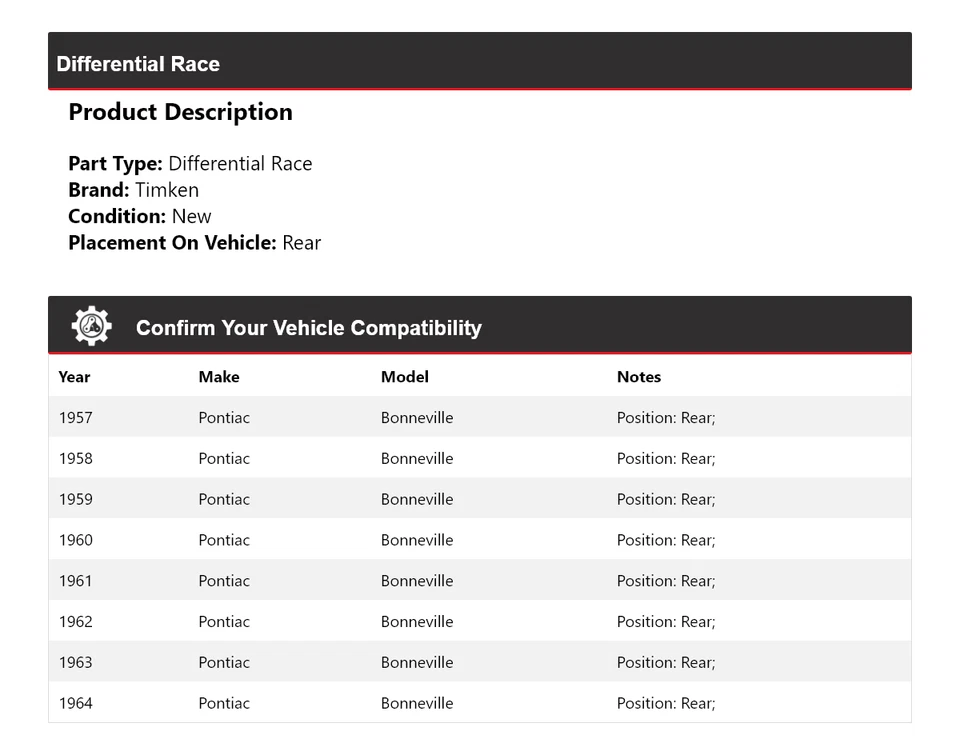Click the Brand: Timken text
The image size is (960, 755).
point(133,190)
